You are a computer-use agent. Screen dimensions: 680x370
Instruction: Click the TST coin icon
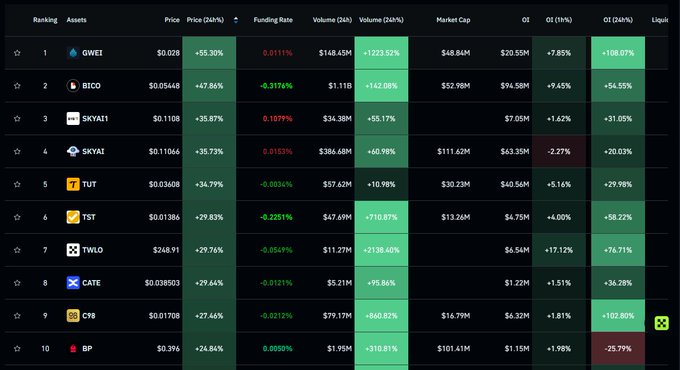coord(73,217)
